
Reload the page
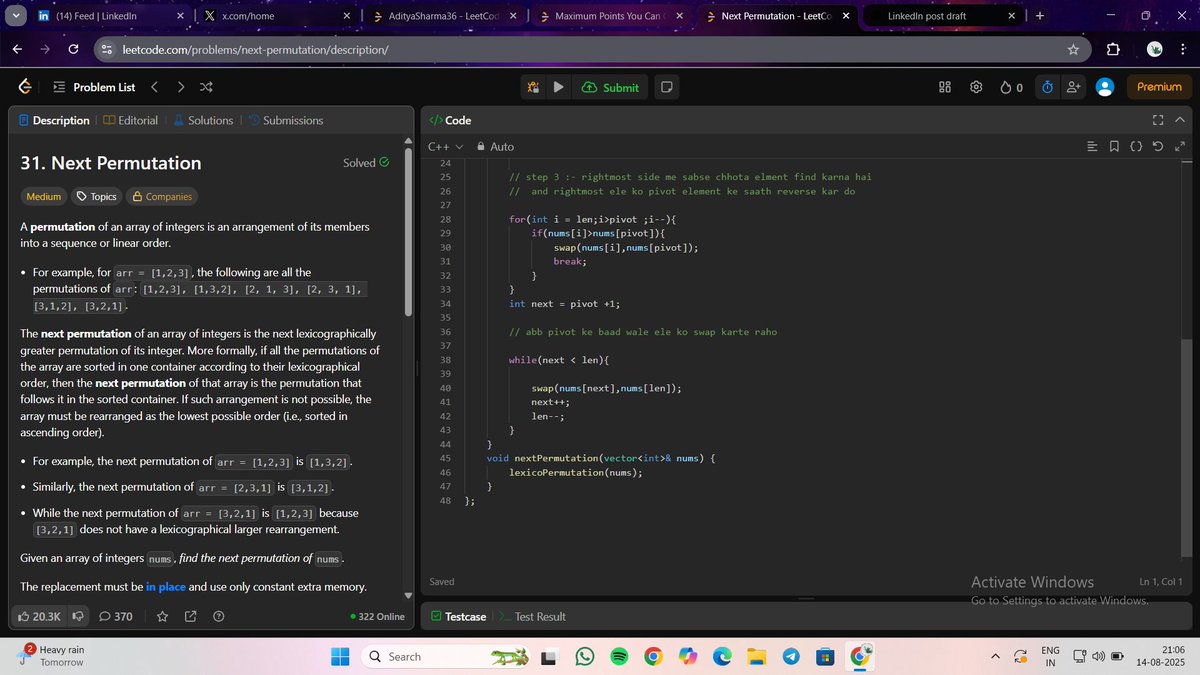tap(74, 49)
